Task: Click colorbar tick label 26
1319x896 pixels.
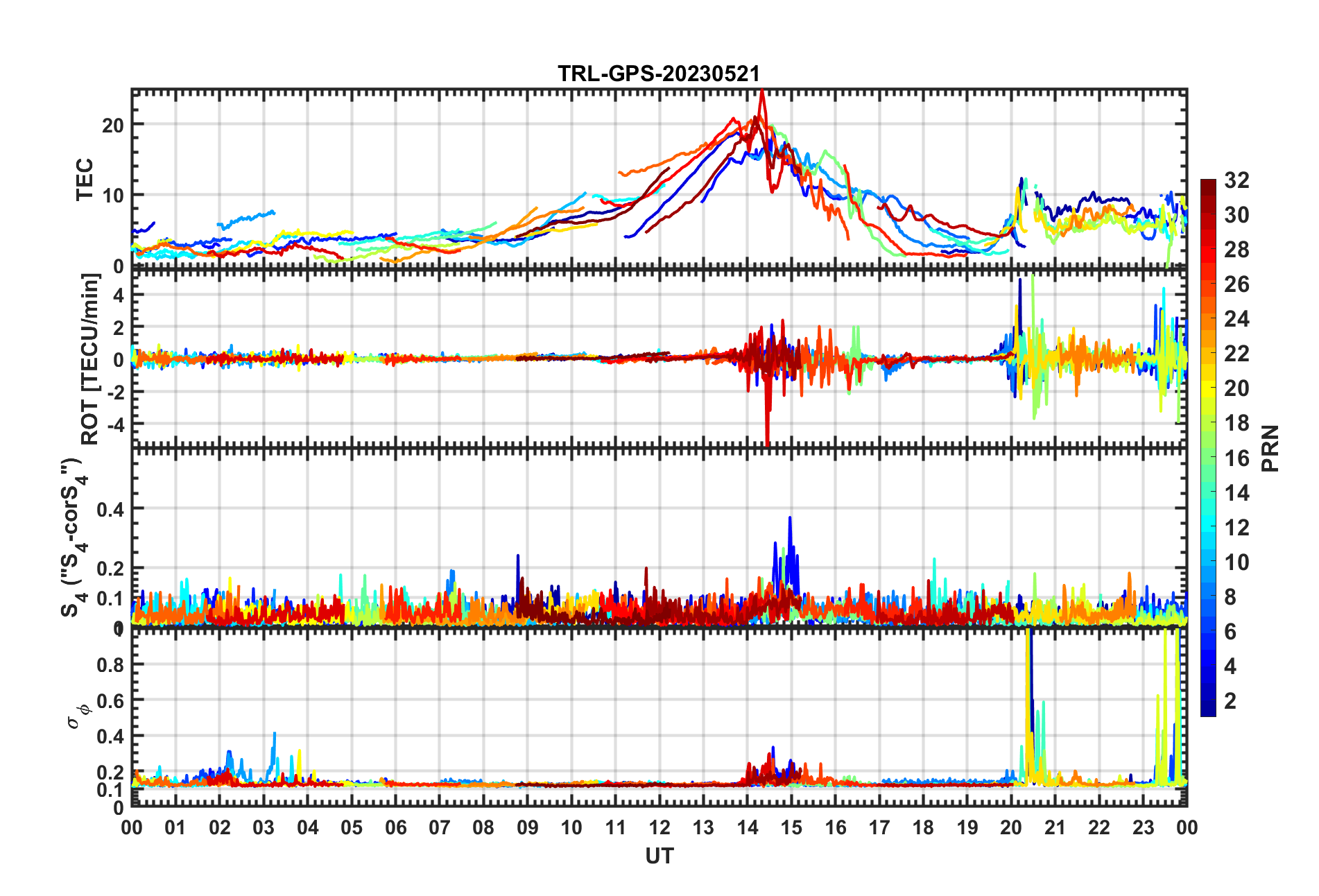Action: (1236, 284)
